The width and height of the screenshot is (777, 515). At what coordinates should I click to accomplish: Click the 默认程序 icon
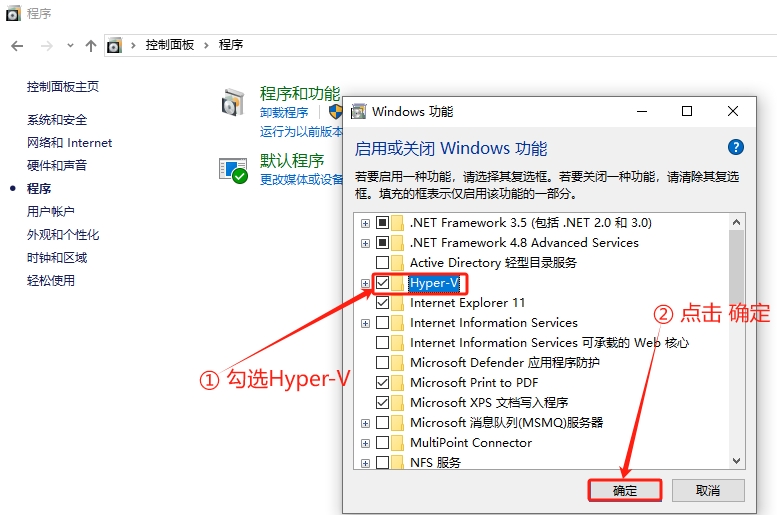pyautogui.click(x=233, y=170)
